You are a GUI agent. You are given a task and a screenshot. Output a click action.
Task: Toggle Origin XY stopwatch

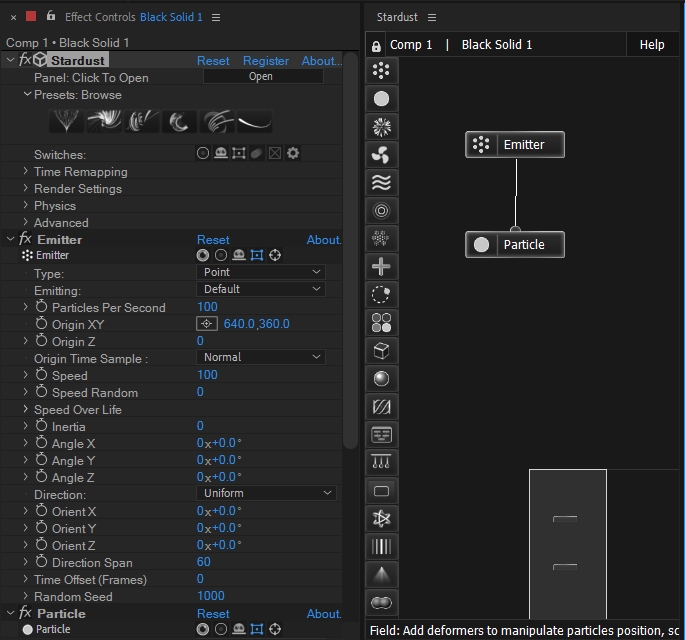click(x=42, y=324)
